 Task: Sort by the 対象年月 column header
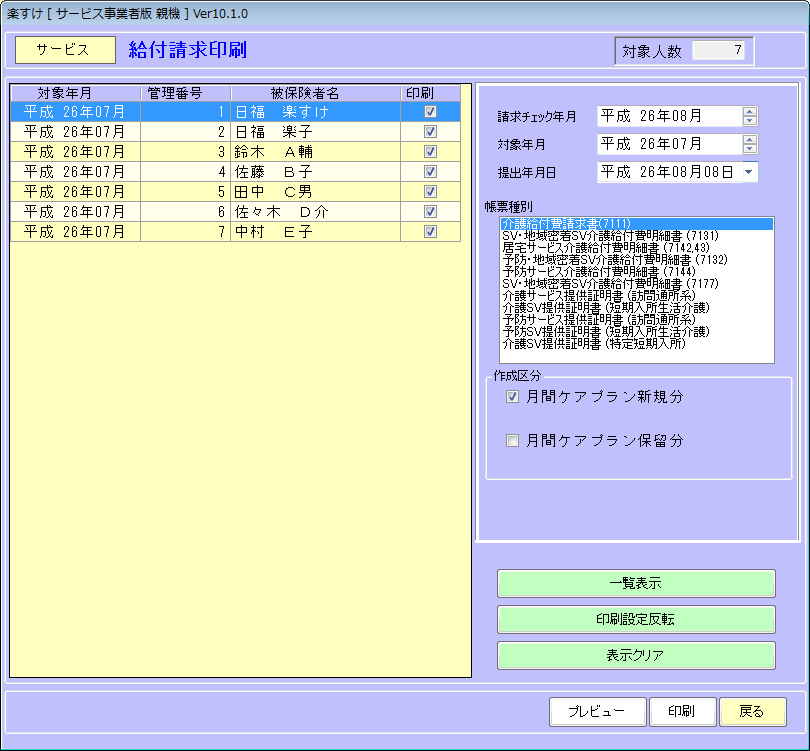[75, 93]
